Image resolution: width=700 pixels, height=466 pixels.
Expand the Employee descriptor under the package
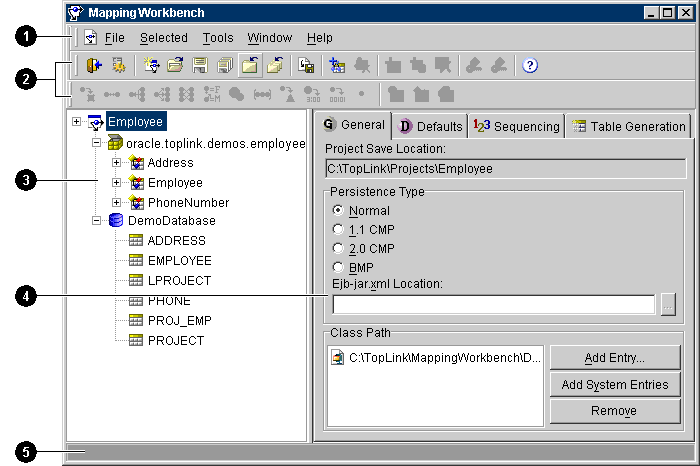[116, 183]
